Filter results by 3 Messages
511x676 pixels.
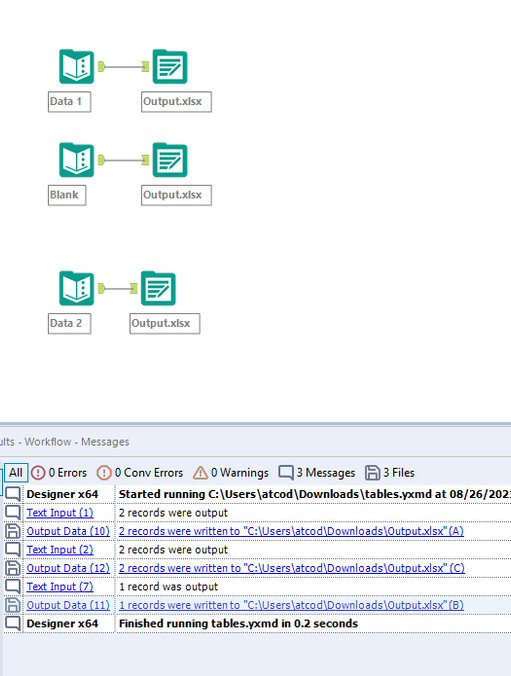pos(317,473)
